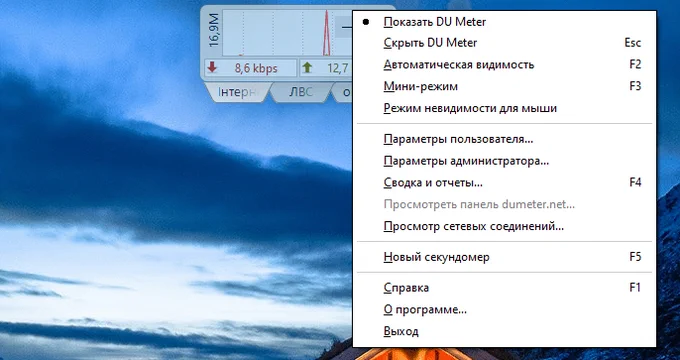The height and width of the screenshot is (360, 680).
Task: Open 'О программе...' dialog
Action: click(504, 310)
